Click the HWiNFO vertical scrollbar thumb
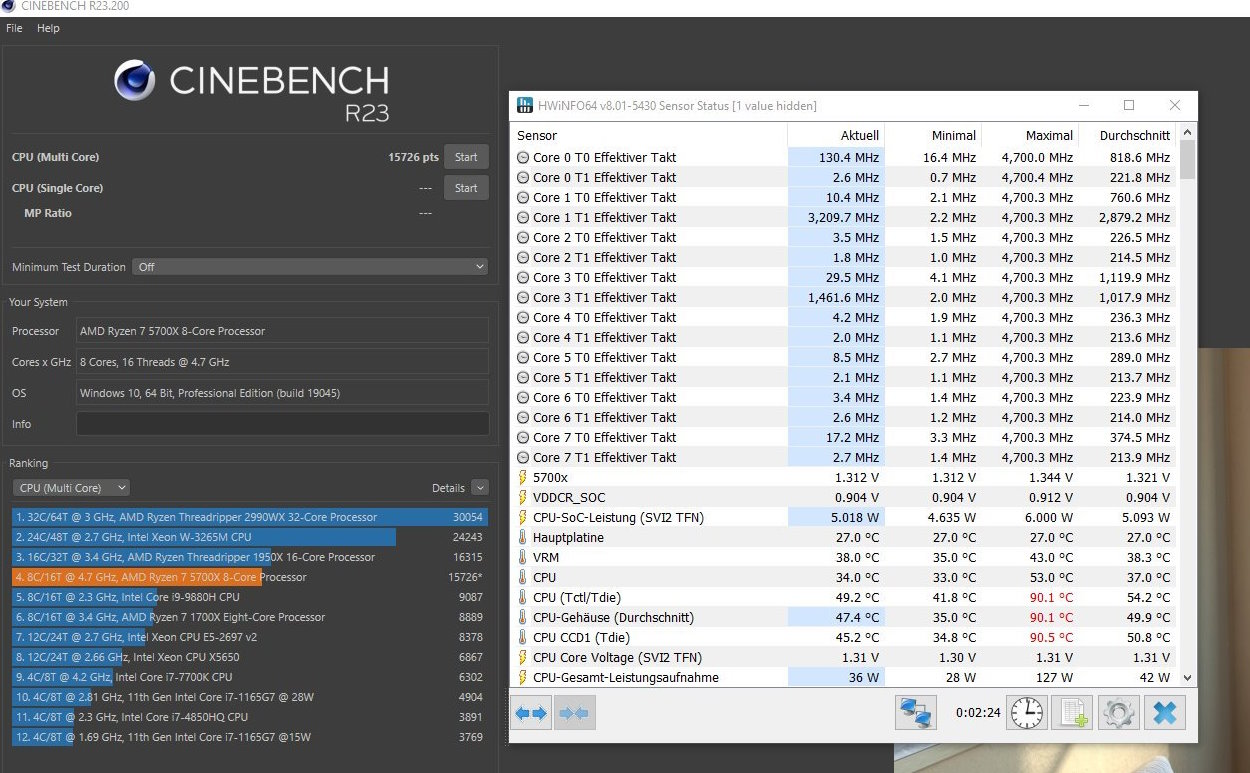The image size is (1250, 773). pyautogui.click(x=1187, y=159)
